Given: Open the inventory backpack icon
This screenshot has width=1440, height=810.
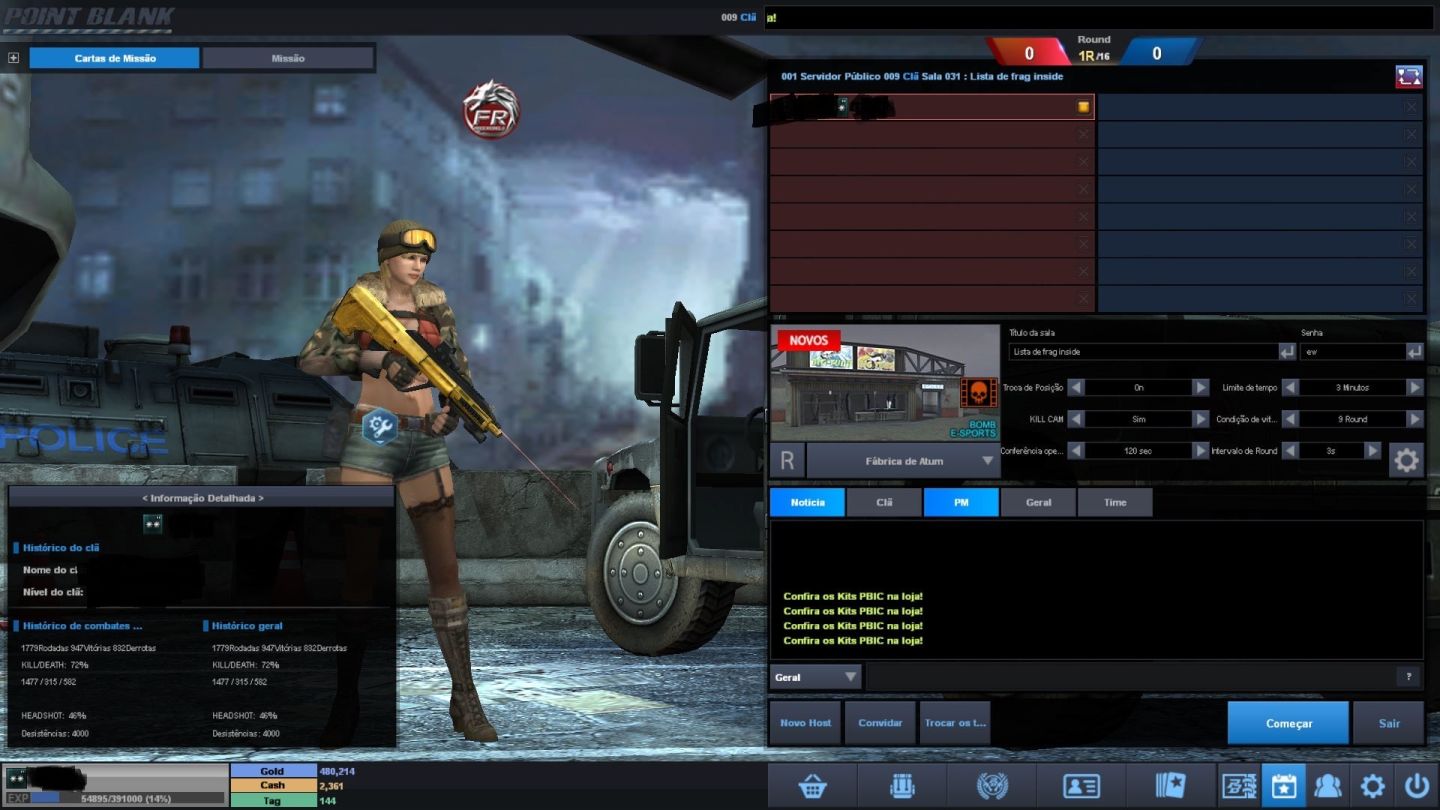Looking at the screenshot, I should click(x=902, y=786).
